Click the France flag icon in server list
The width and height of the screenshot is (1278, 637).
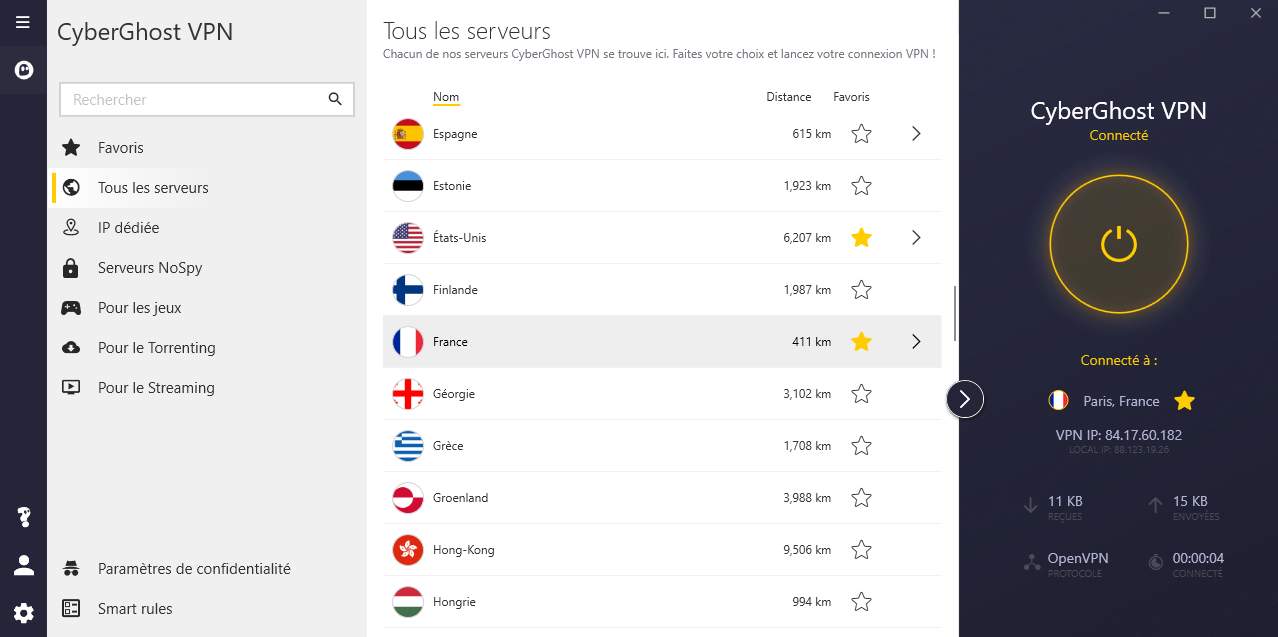[408, 342]
